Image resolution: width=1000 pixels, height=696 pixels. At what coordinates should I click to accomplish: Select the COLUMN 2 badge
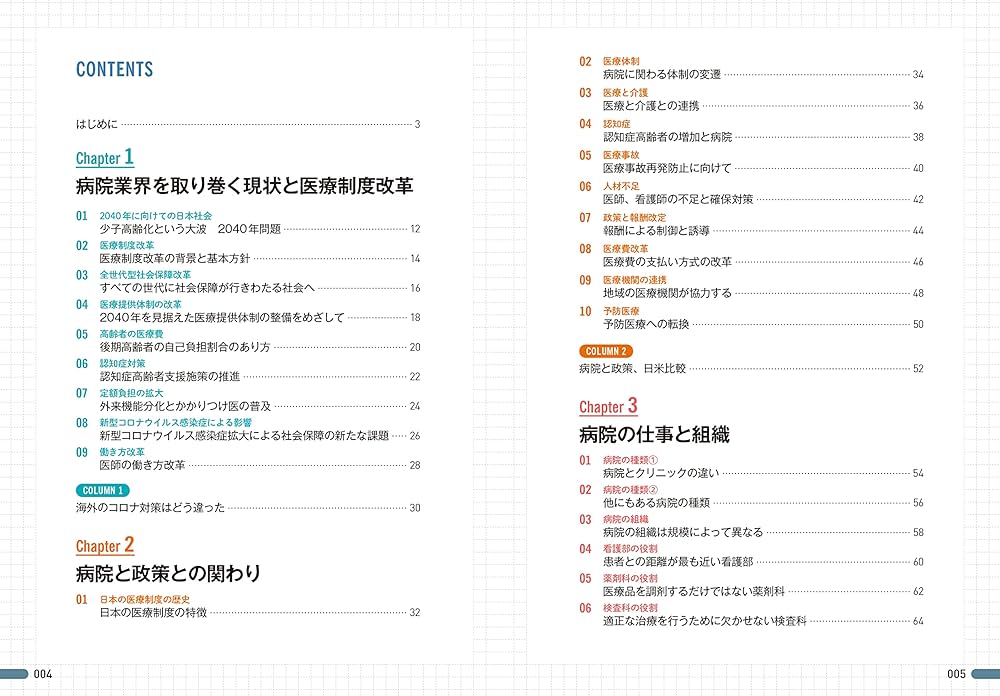tap(608, 352)
